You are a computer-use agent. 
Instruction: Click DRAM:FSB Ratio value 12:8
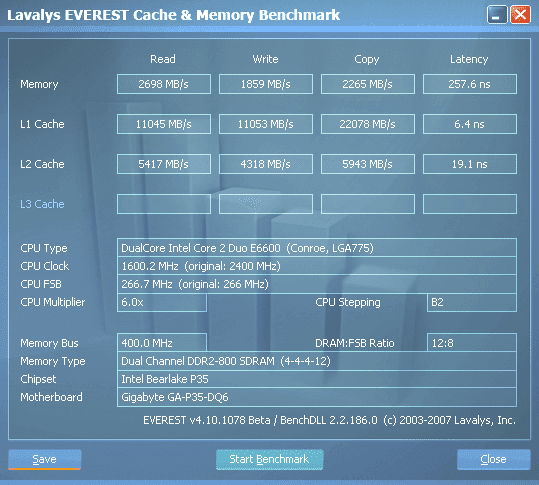click(x=472, y=343)
